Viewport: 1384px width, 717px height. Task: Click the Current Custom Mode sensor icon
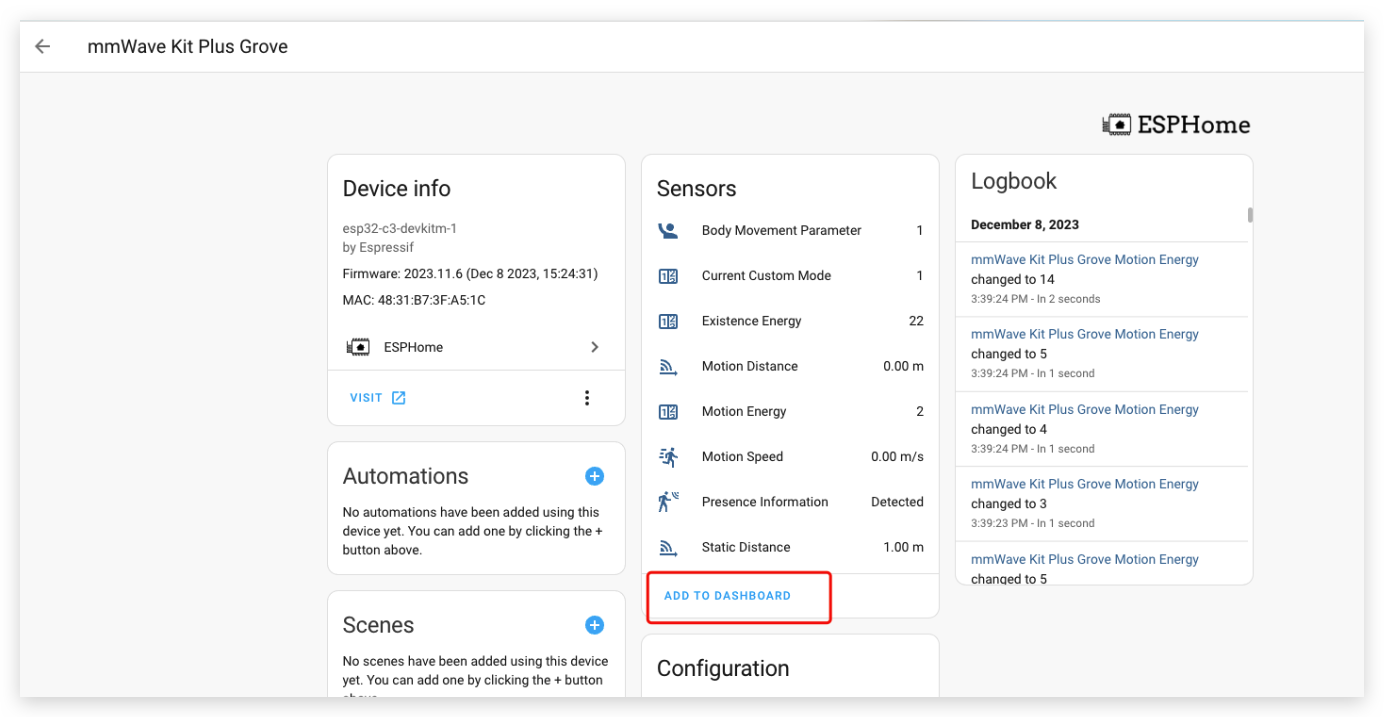[668, 276]
